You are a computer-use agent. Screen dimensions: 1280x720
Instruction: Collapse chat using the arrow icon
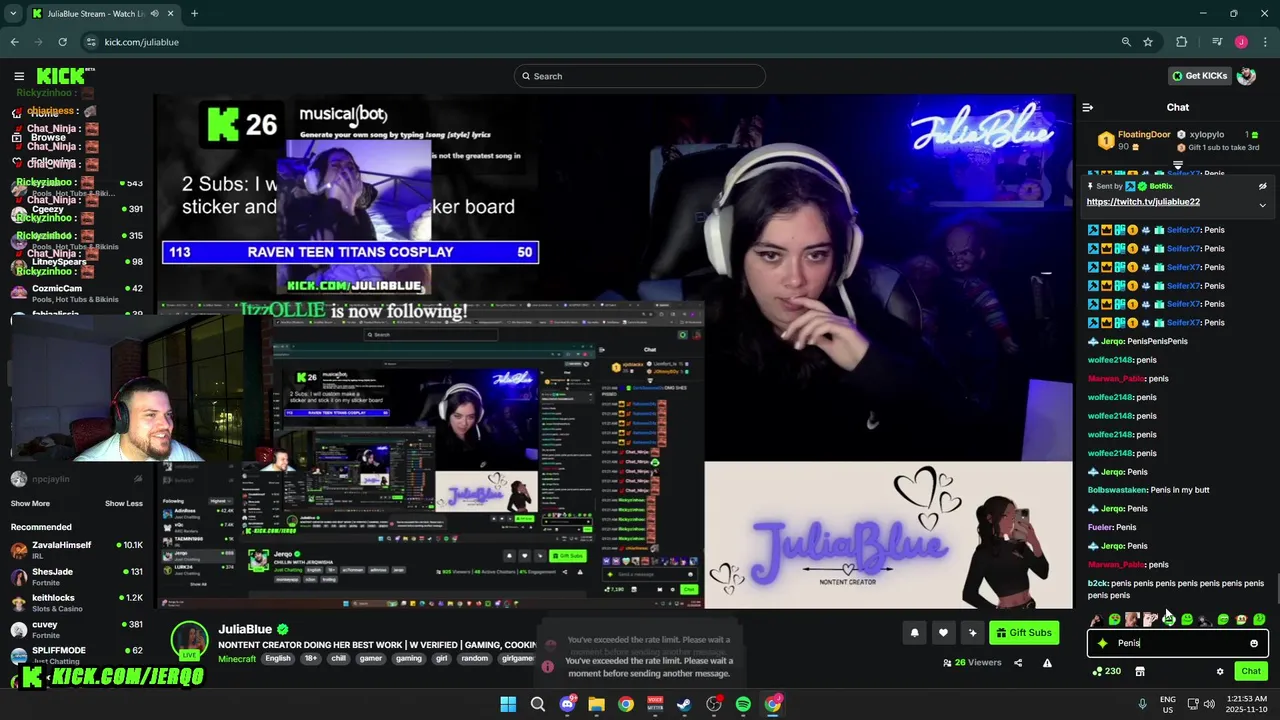(x=1088, y=107)
